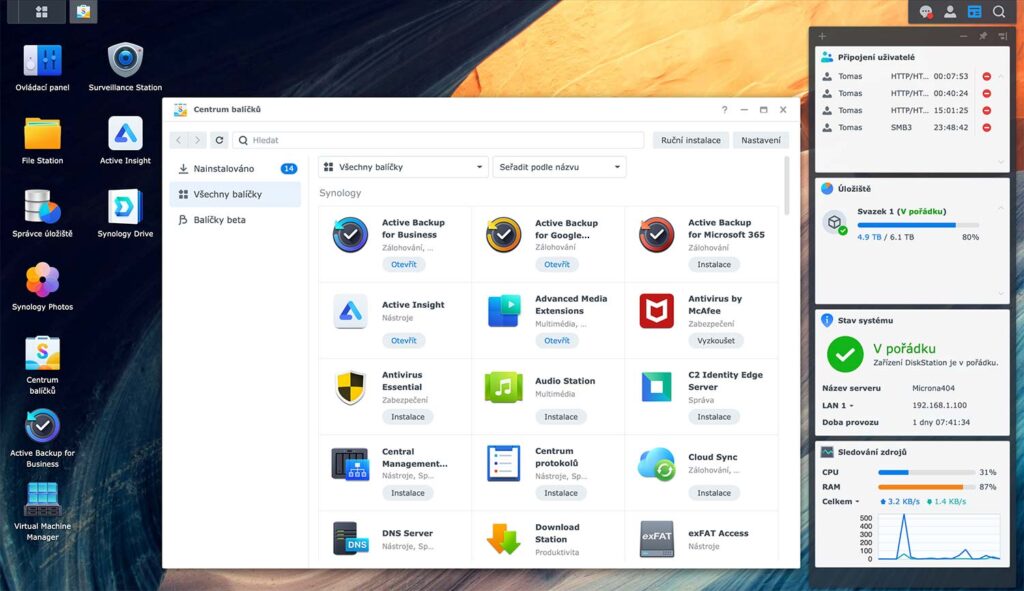Image resolution: width=1024 pixels, height=591 pixels.
Task: Install Audio Station via Instalace button
Action: pyautogui.click(x=560, y=417)
